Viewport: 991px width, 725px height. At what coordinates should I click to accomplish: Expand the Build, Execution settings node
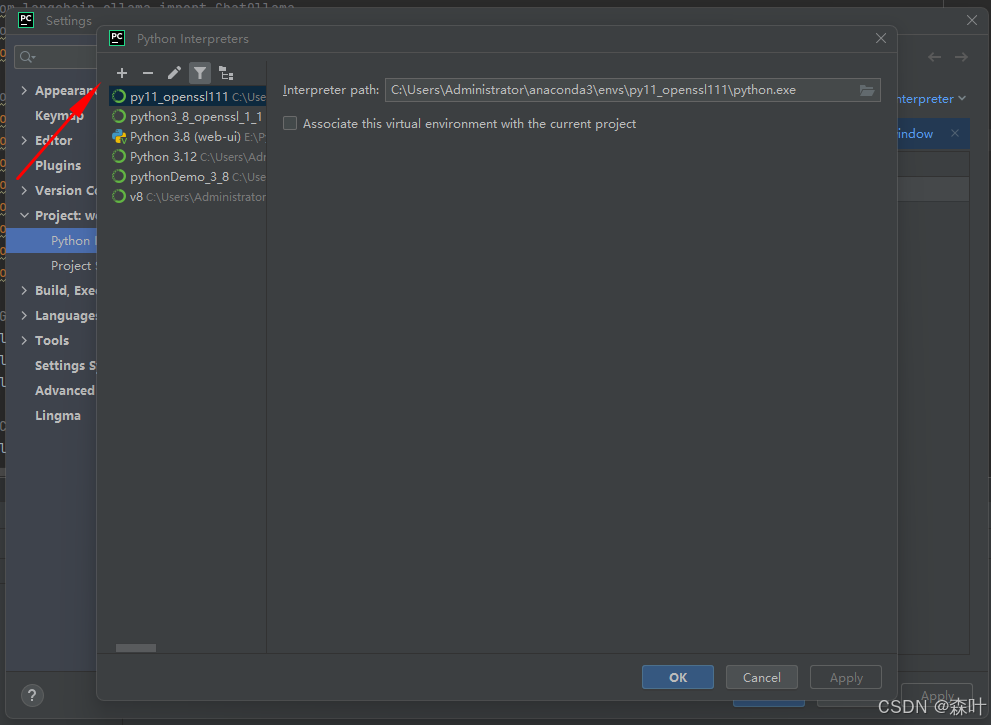tap(24, 290)
